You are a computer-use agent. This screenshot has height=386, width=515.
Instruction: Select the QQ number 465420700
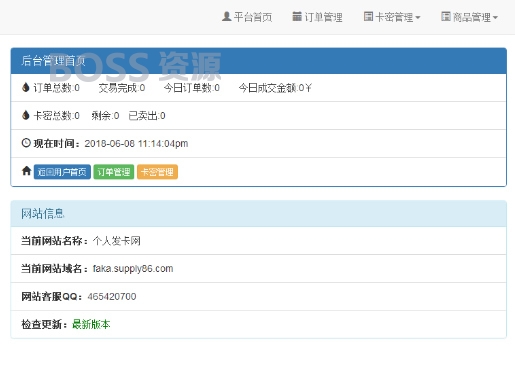pyautogui.click(x=112, y=296)
